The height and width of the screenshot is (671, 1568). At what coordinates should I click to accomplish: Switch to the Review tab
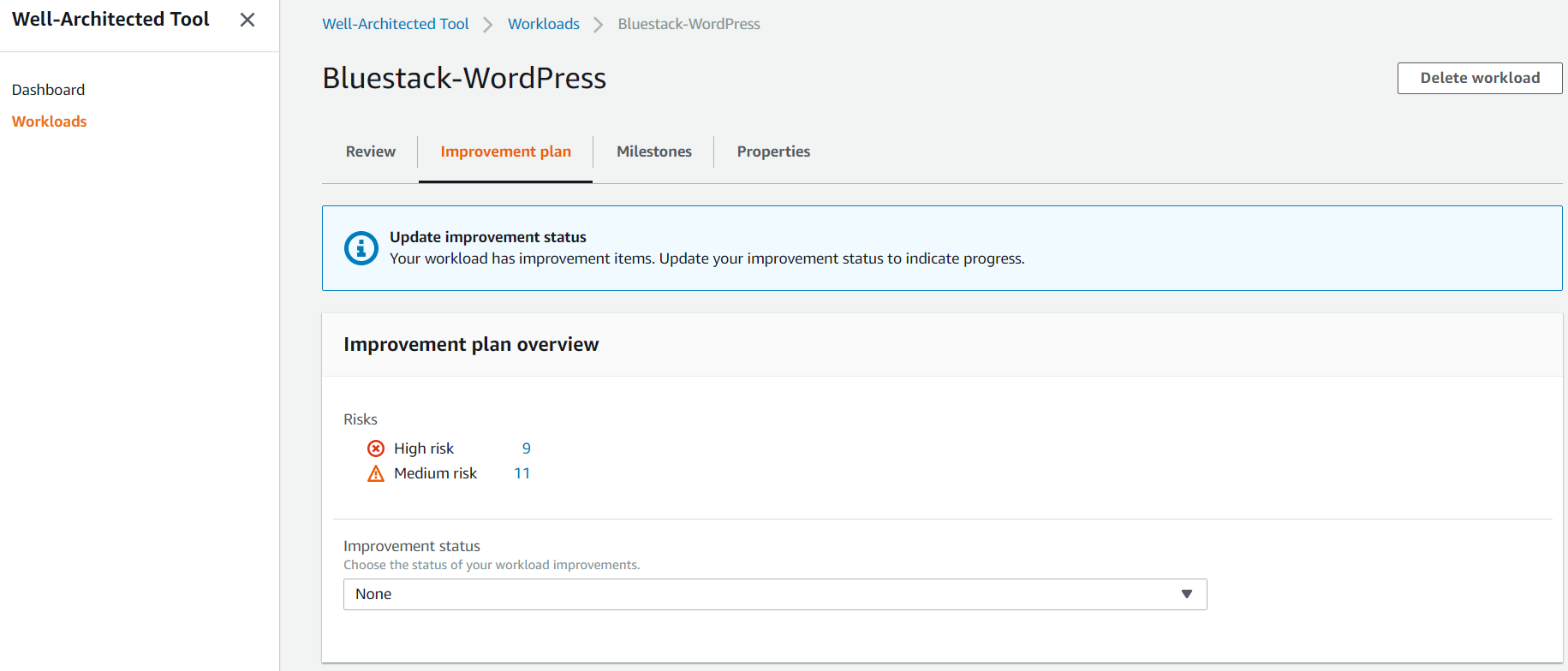[x=371, y=151]
